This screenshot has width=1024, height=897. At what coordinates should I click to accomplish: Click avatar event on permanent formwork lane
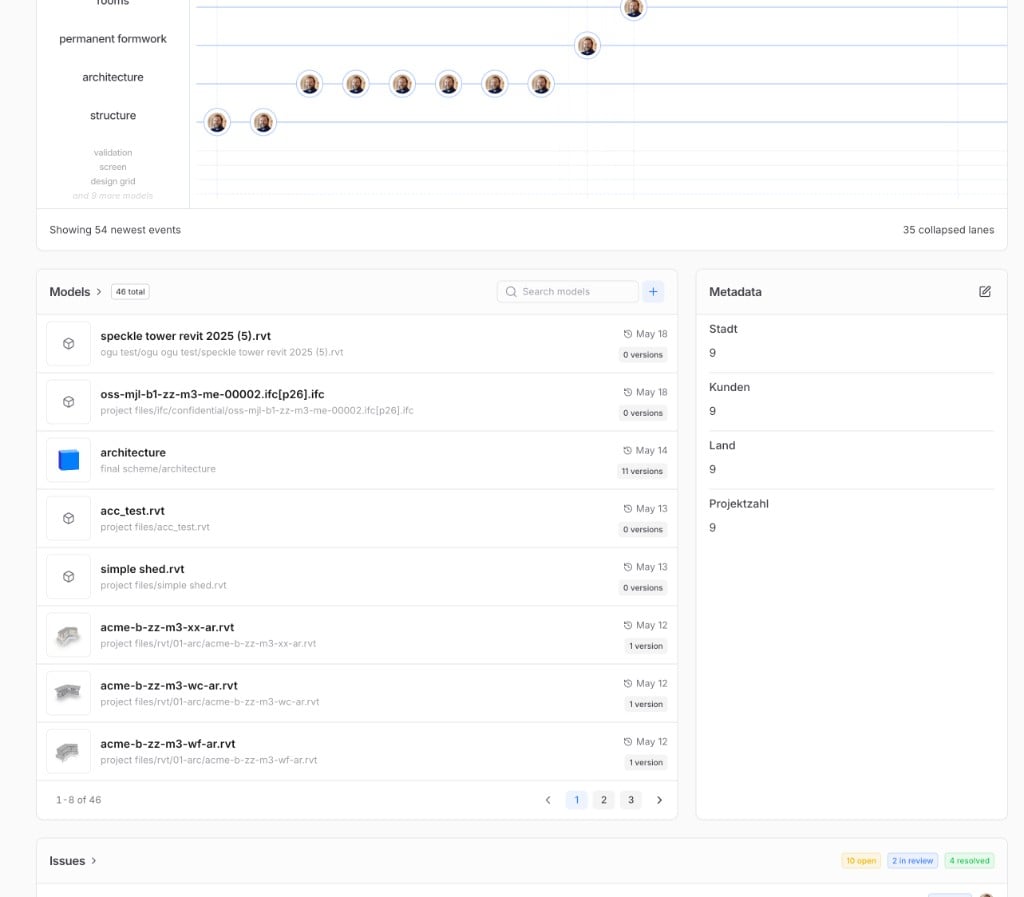pyautogui.click(x=587, y=46)
